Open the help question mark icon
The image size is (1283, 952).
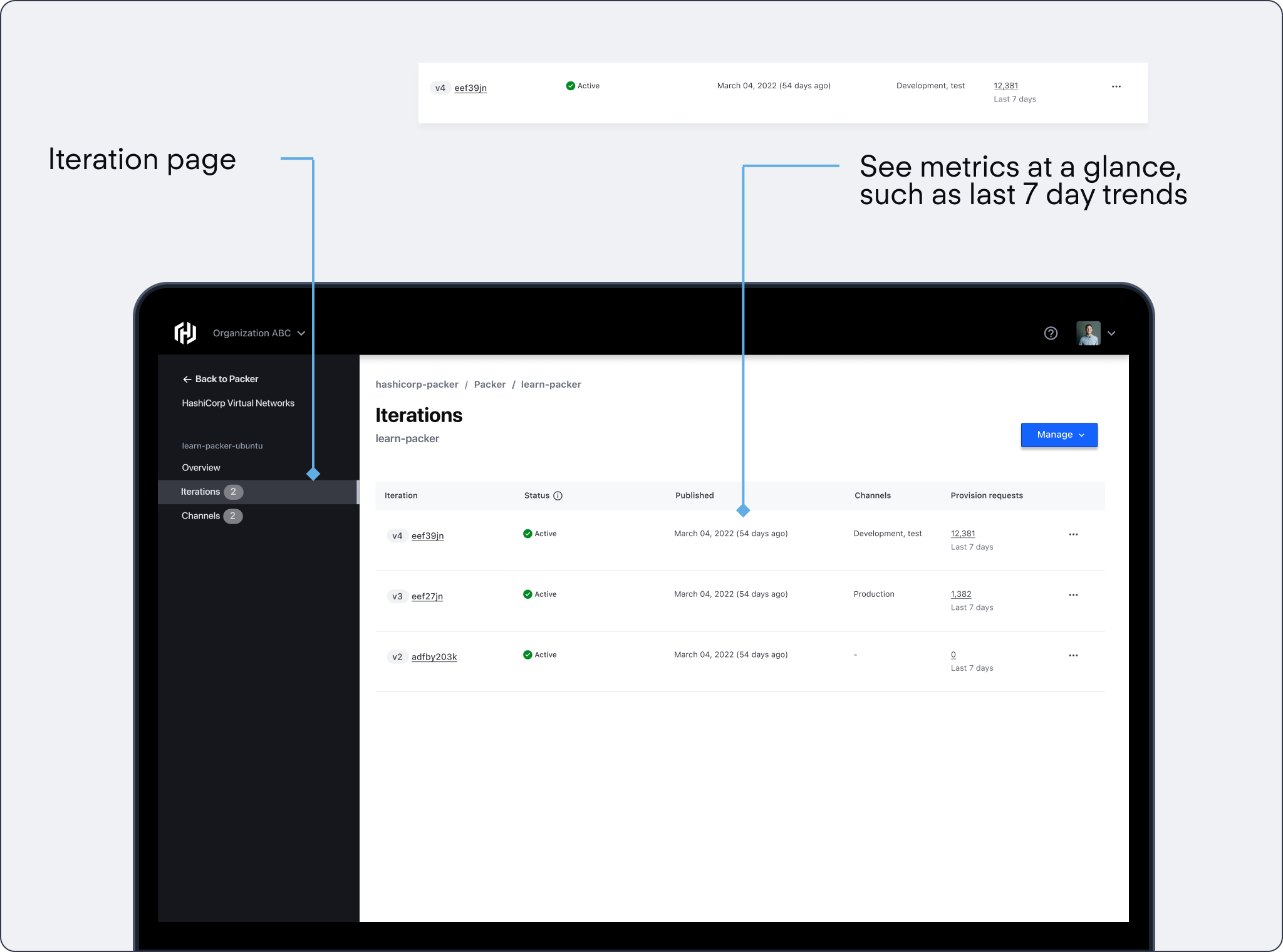tap(1051, 333)
